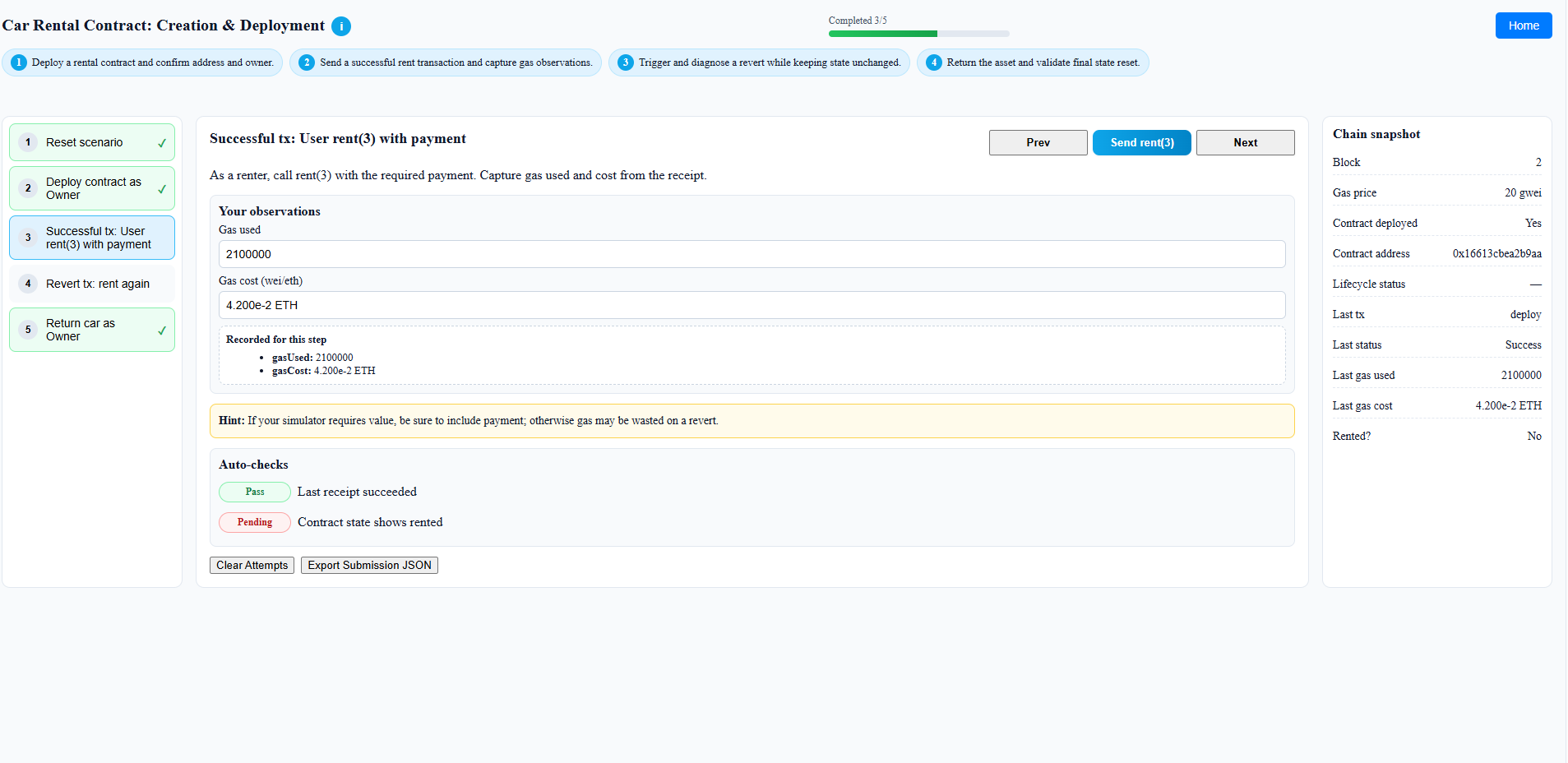Click the objective 1 circle badge in header
Screen dimensions: 1568x763
[x=19, y=62]
